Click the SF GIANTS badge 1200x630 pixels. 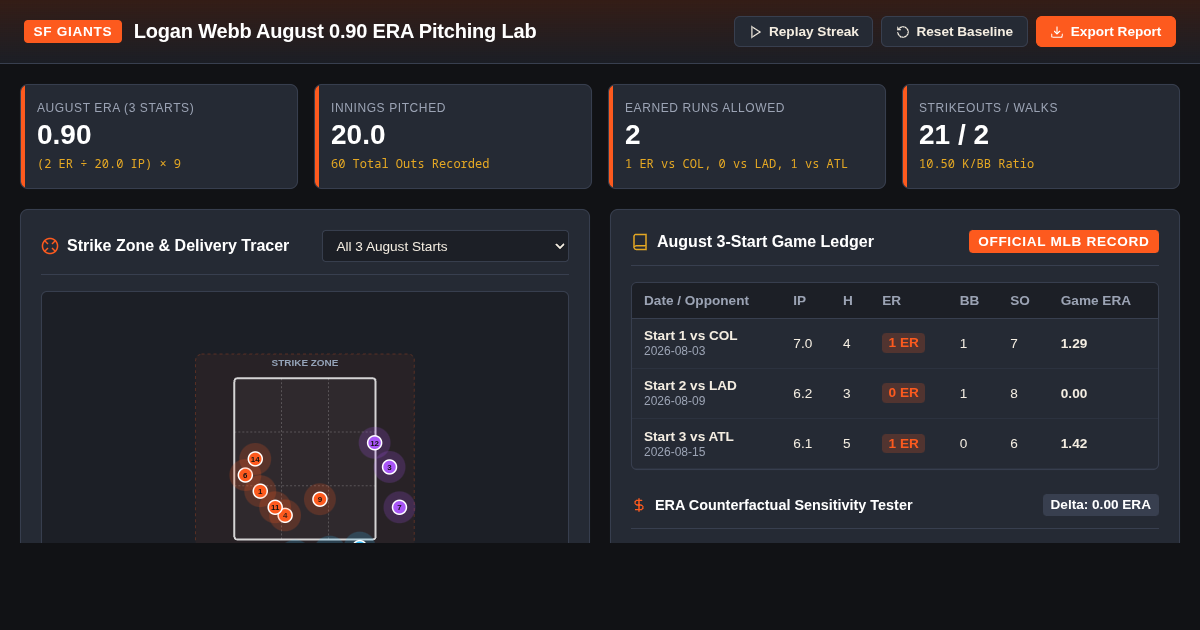(73, 32)
